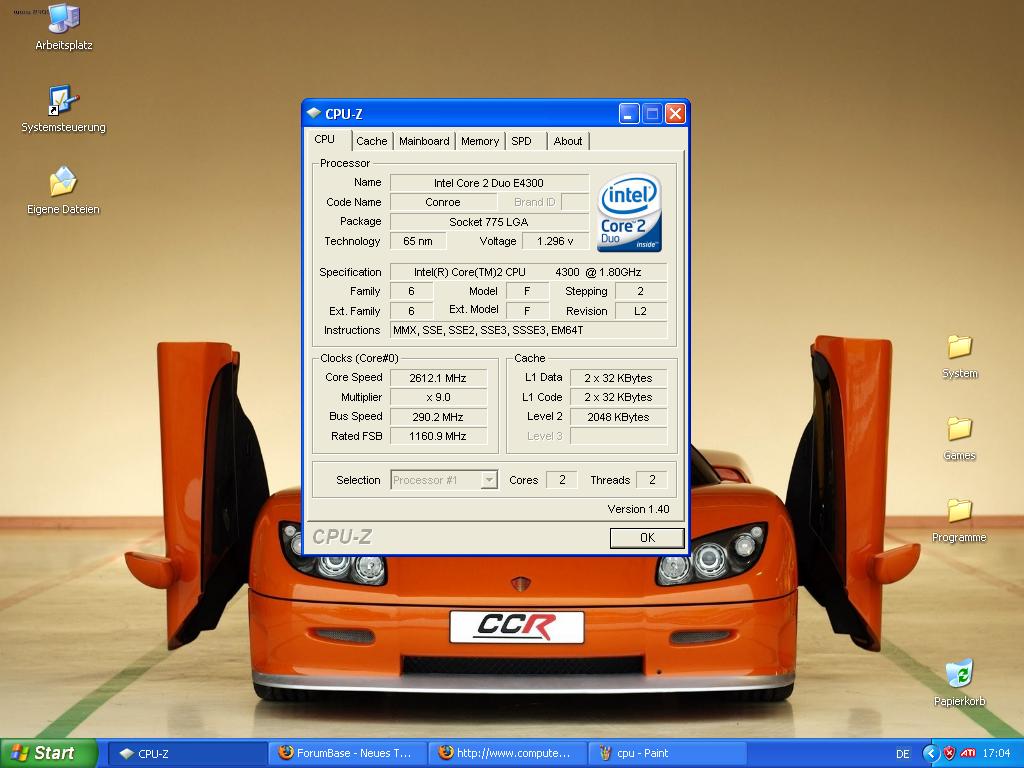Click the Multiplier value x 9.0
The height and width of the screenshot is (768, 1024).
tap(438, 397)
